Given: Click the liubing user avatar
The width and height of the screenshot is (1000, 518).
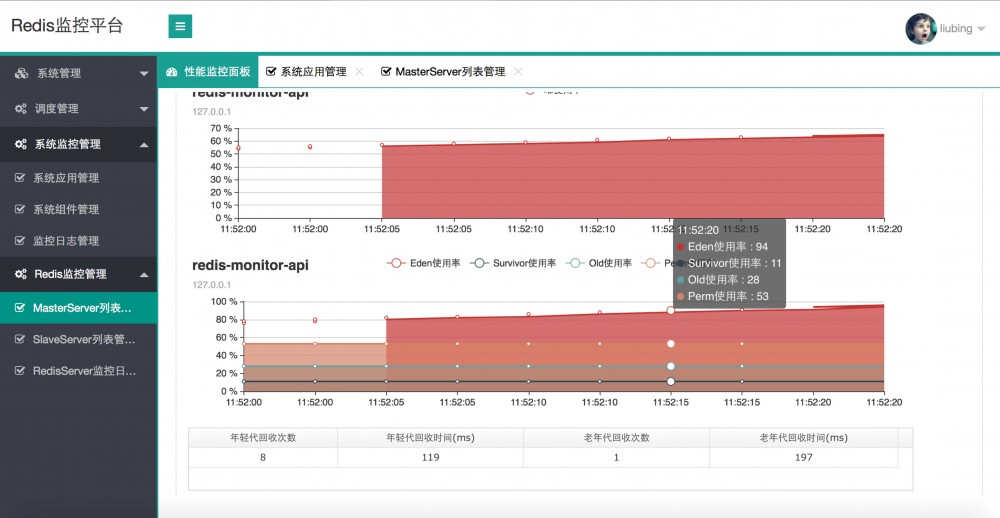Looking at the screenshot, I should tap(920, 29).
